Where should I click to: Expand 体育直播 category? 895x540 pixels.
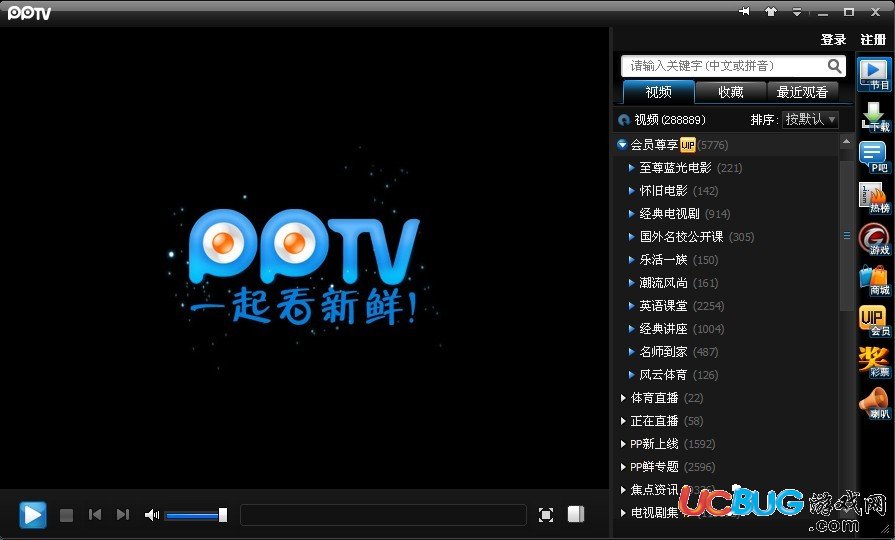pyautogui.click(x=623, y=398)
